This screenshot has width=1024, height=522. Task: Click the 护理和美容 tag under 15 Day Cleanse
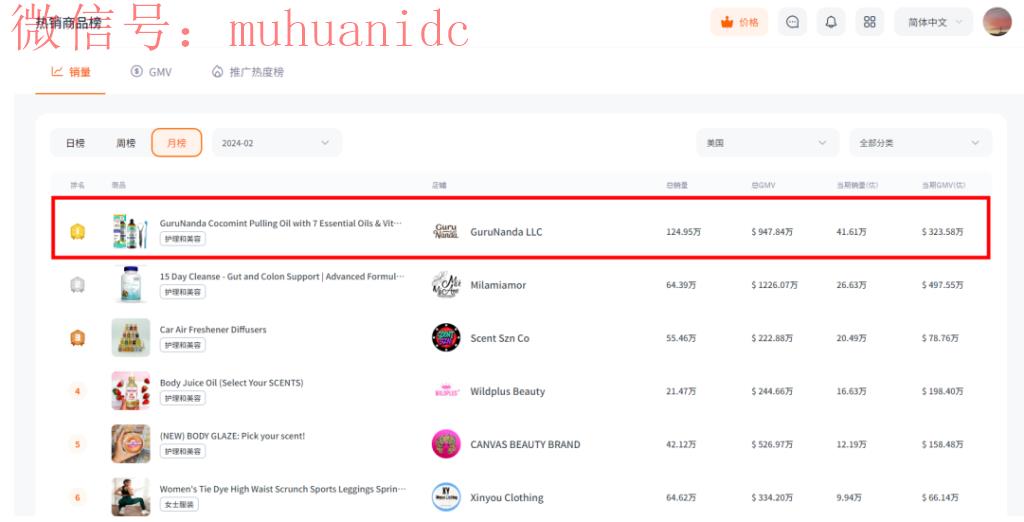[183, 292]
